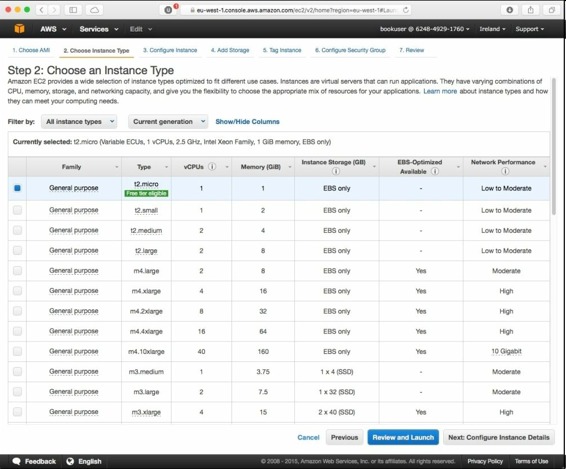Click the m3.large type cell
The height and width of the screenshot is (469, 566).
point(146,392)
